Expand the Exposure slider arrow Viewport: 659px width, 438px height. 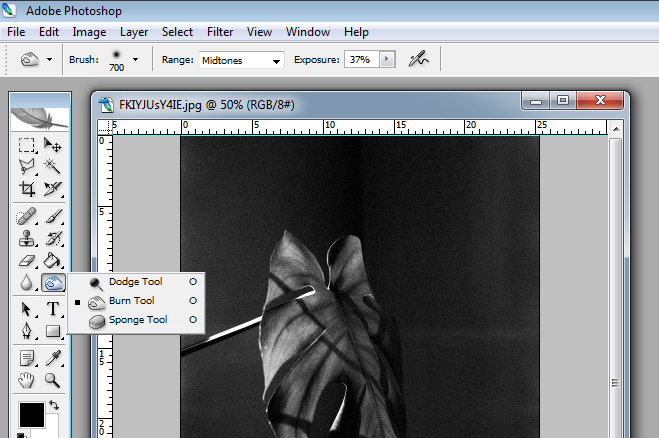(386, 60)
